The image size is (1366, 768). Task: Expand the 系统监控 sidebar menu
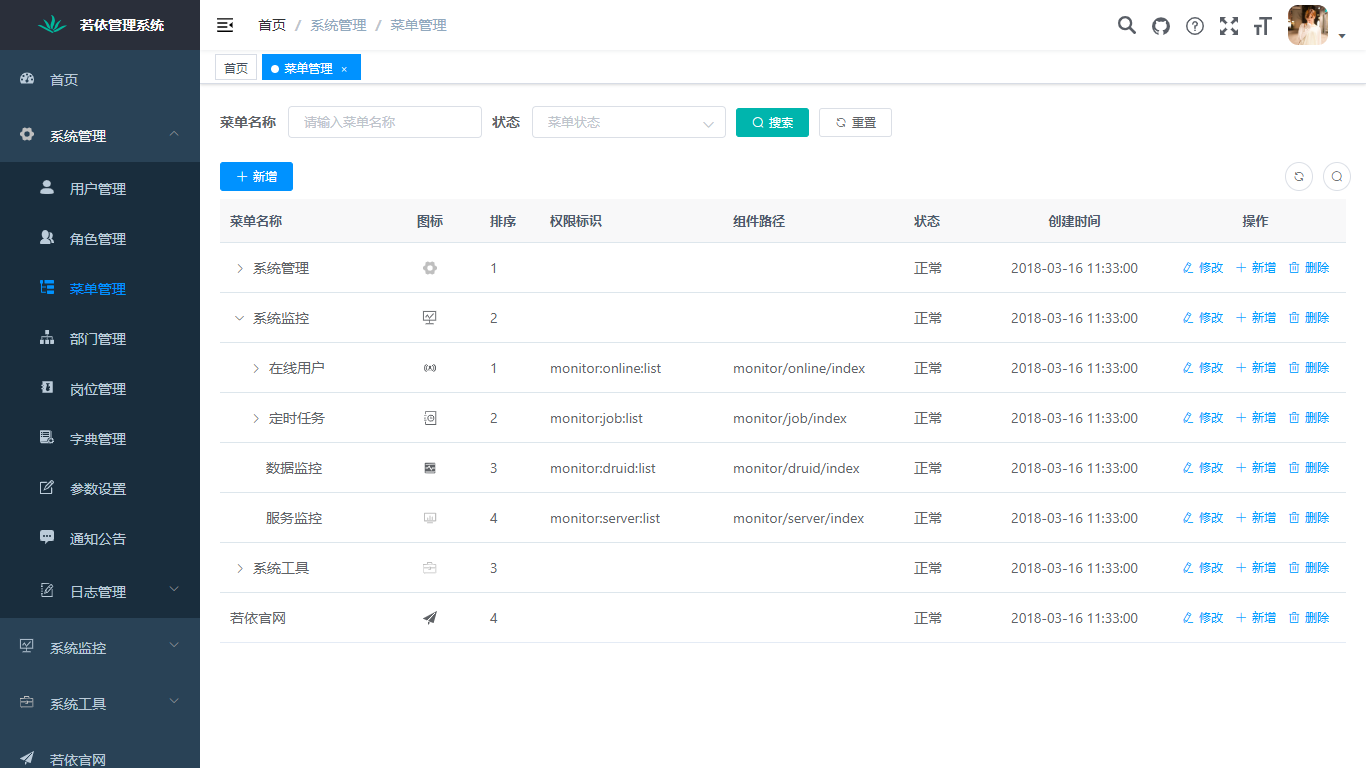tap(99, 647)
